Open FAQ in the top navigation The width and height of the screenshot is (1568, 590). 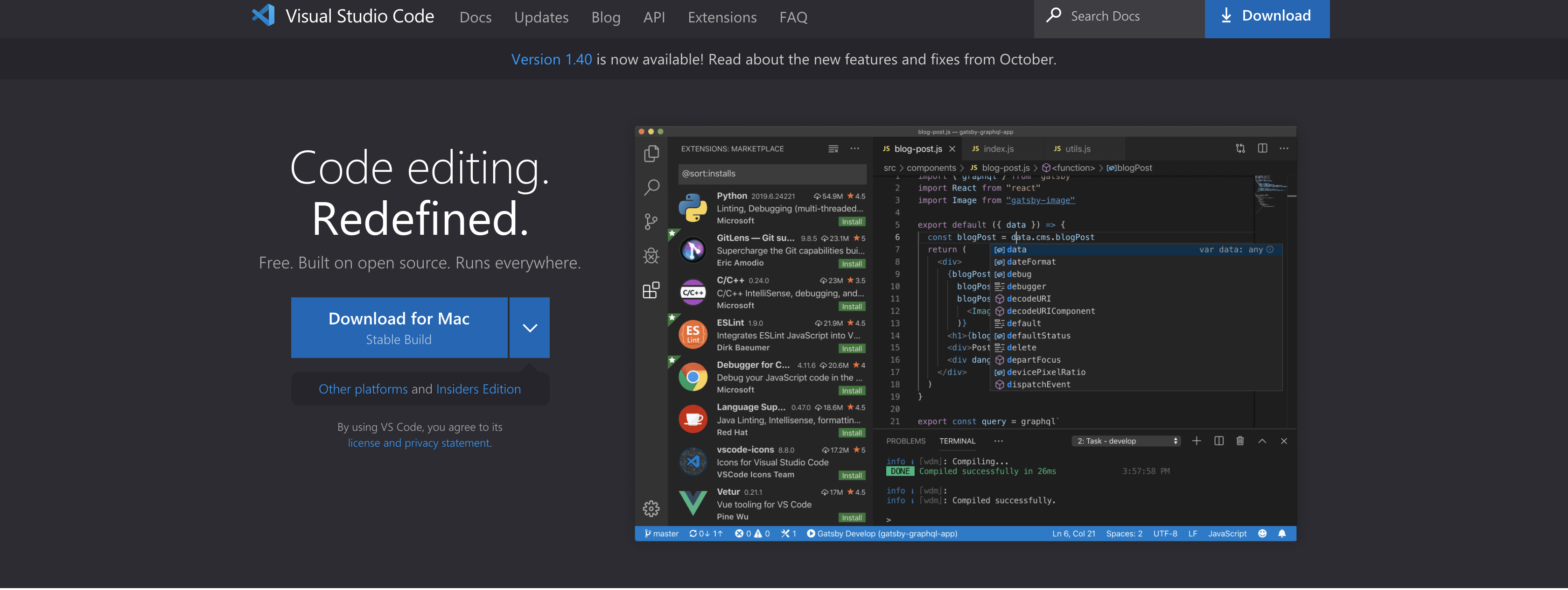tap(793, 17)
